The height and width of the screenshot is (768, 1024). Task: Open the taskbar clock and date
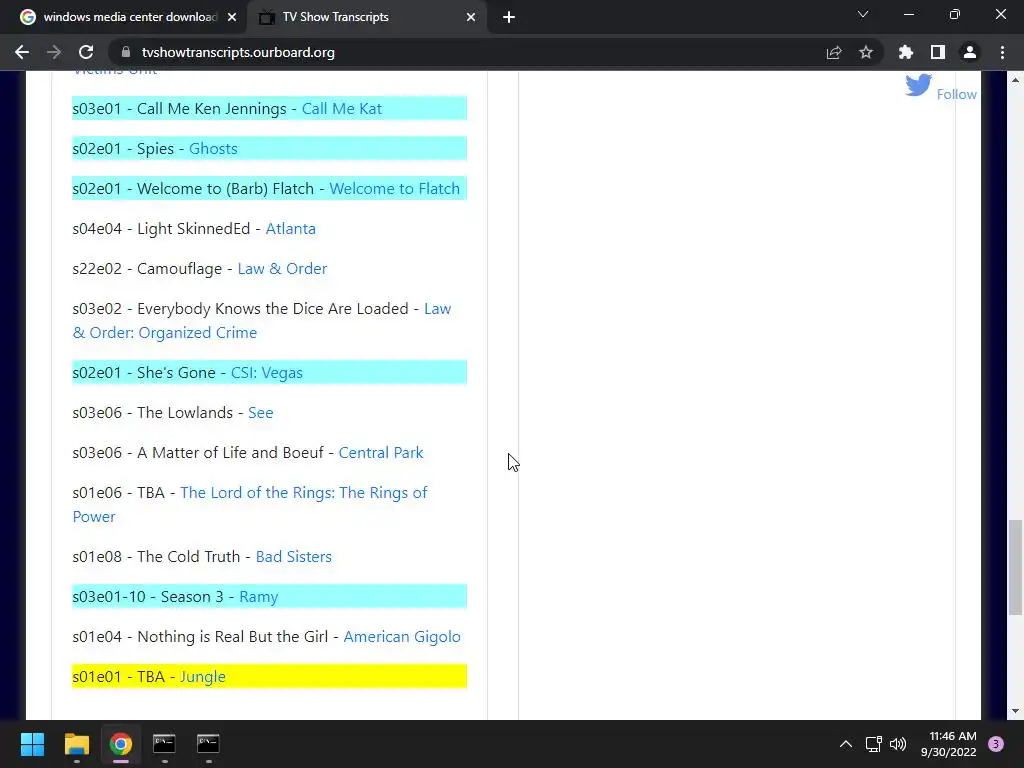(948, 744)
